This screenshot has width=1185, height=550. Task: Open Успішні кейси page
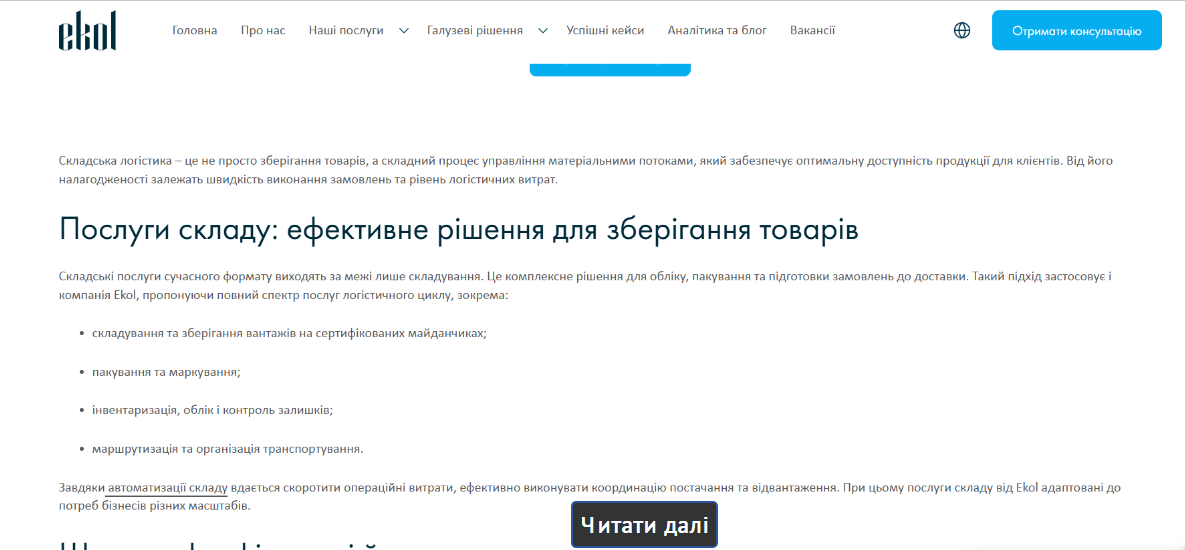click(x=605, y=30)
